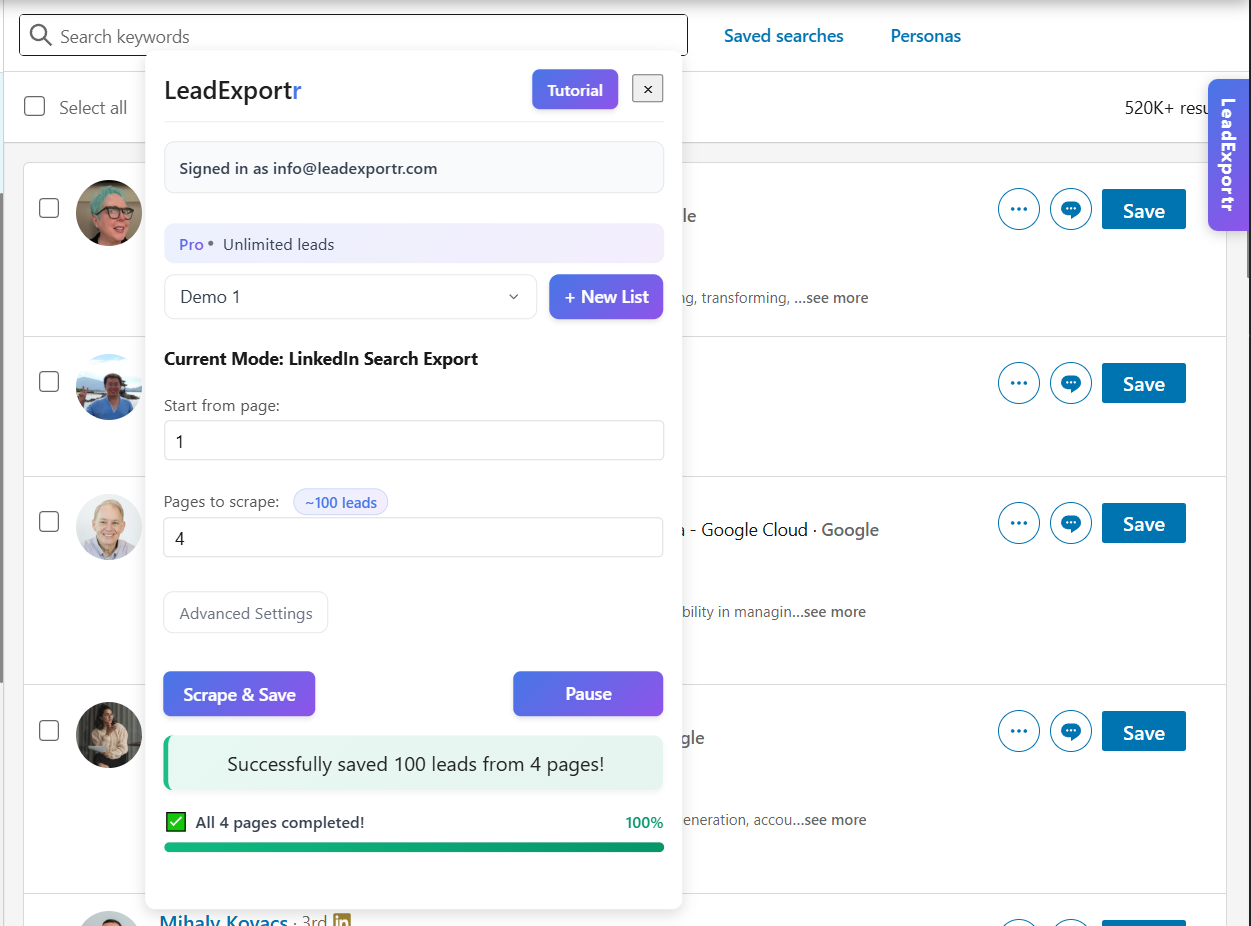Close the LeadExportr popup panel

pyautogui.click(x=647, y=90)
